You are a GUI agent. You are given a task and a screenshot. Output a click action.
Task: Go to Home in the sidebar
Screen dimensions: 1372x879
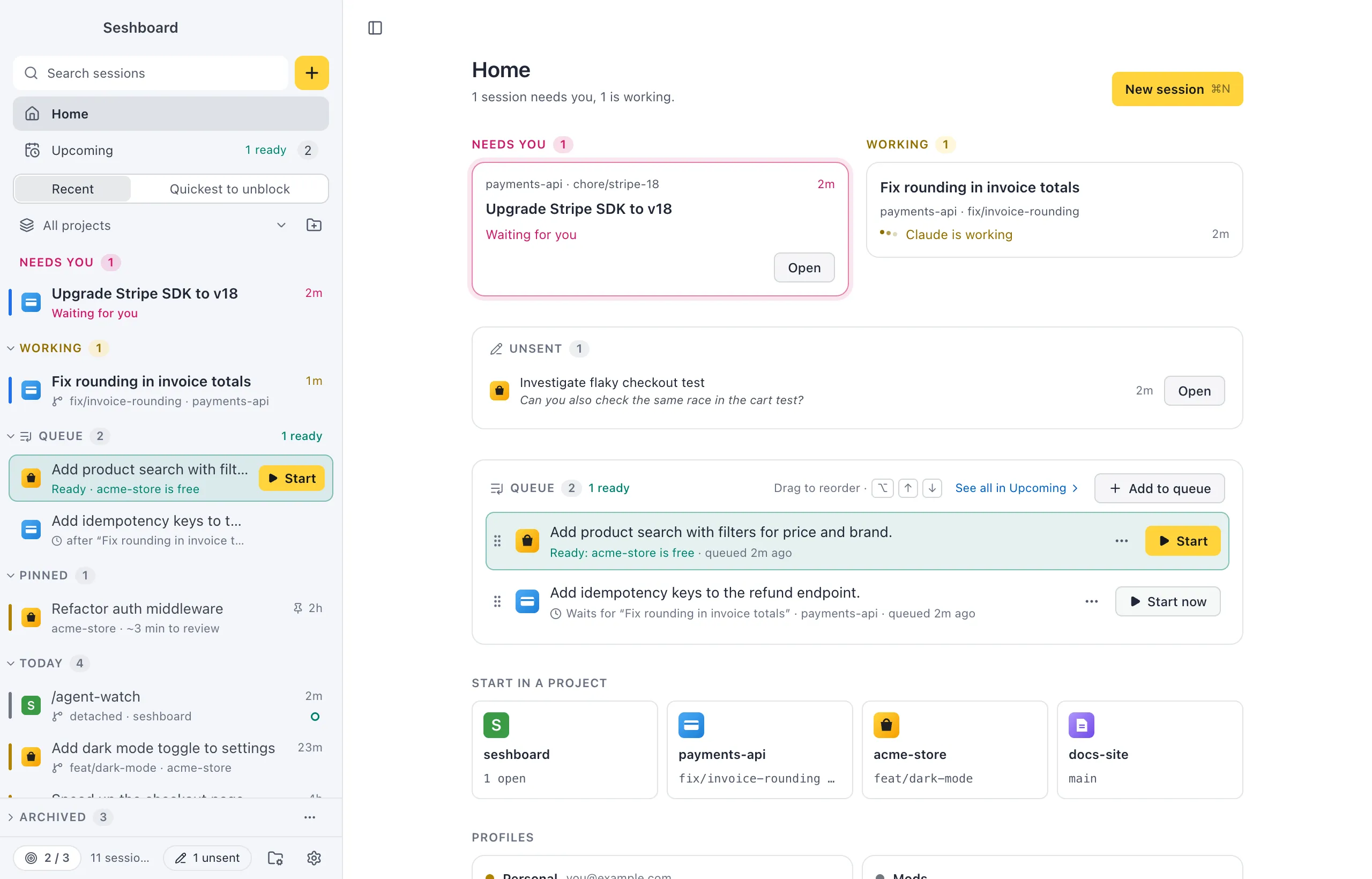coord(170,114)
